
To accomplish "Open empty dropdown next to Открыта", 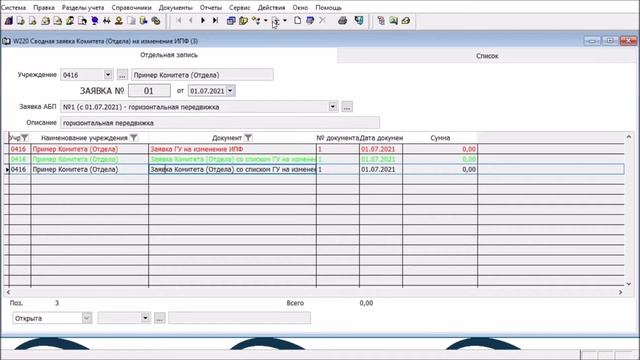I will (x=145, y=318).
